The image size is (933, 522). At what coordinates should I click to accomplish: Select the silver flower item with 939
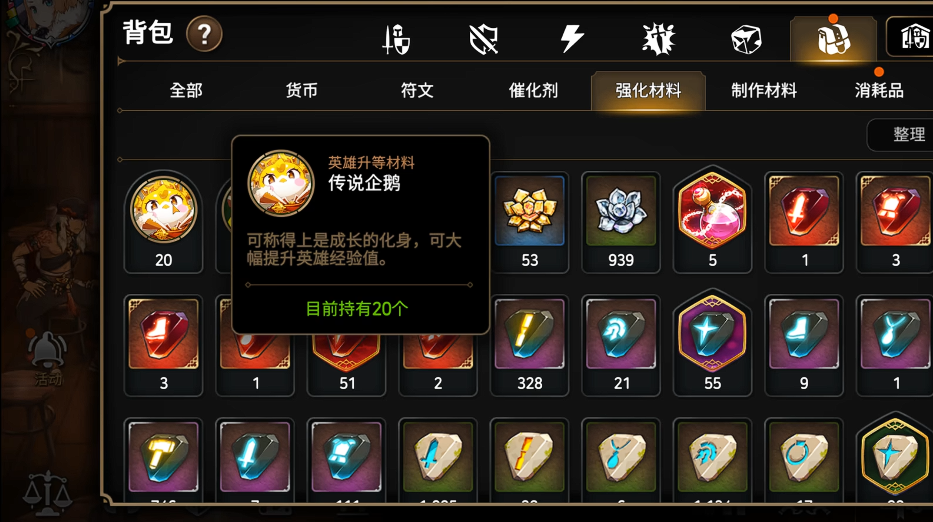pos(621,222)
